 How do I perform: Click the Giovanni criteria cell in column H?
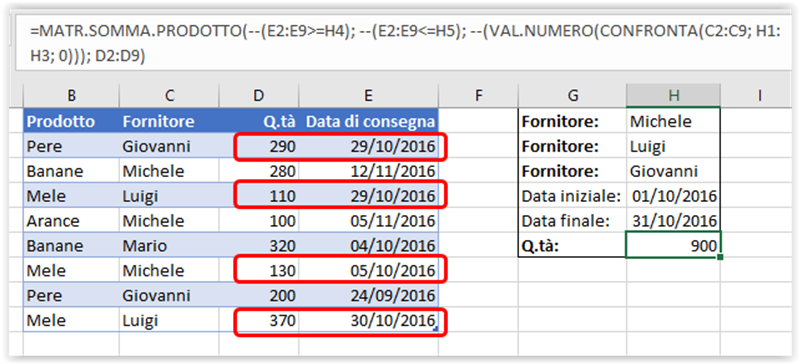pyautogui.click(x=673, y=171)
